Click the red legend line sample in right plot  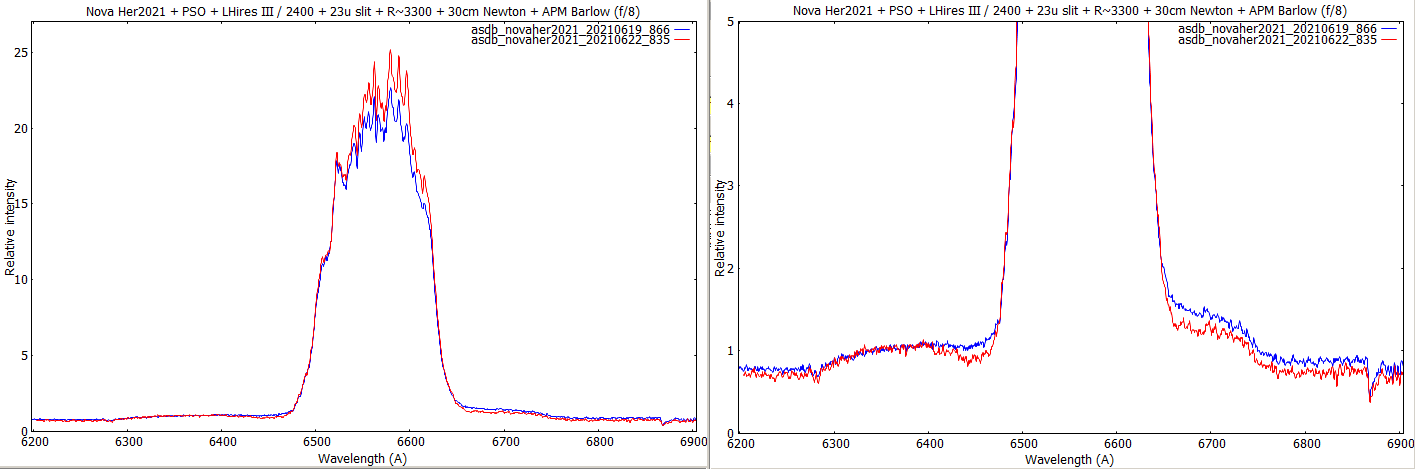pyautogui.click(x=1390, y=40)
